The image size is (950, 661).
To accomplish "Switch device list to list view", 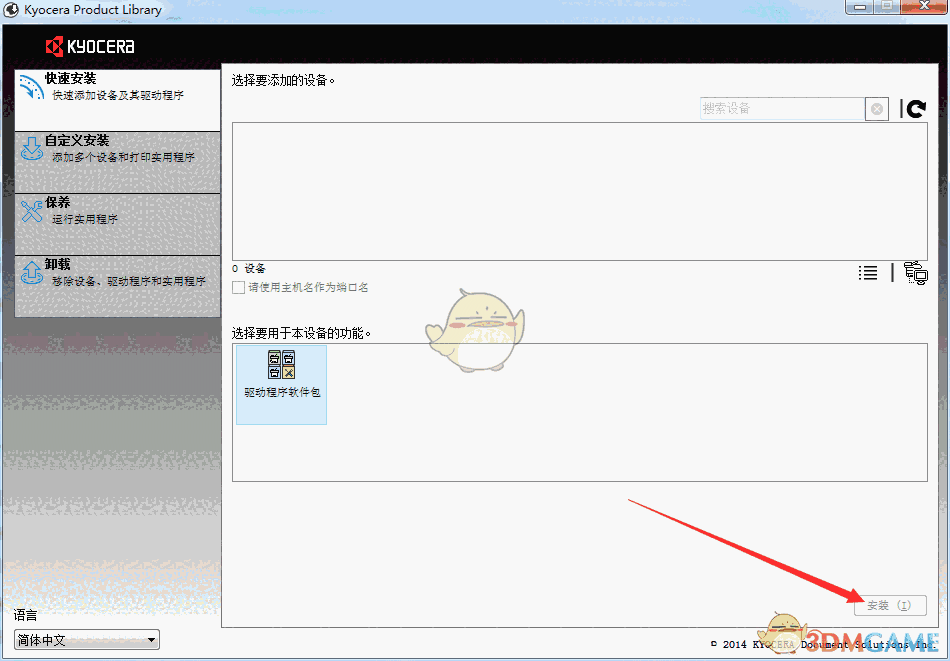I will 868,273.
